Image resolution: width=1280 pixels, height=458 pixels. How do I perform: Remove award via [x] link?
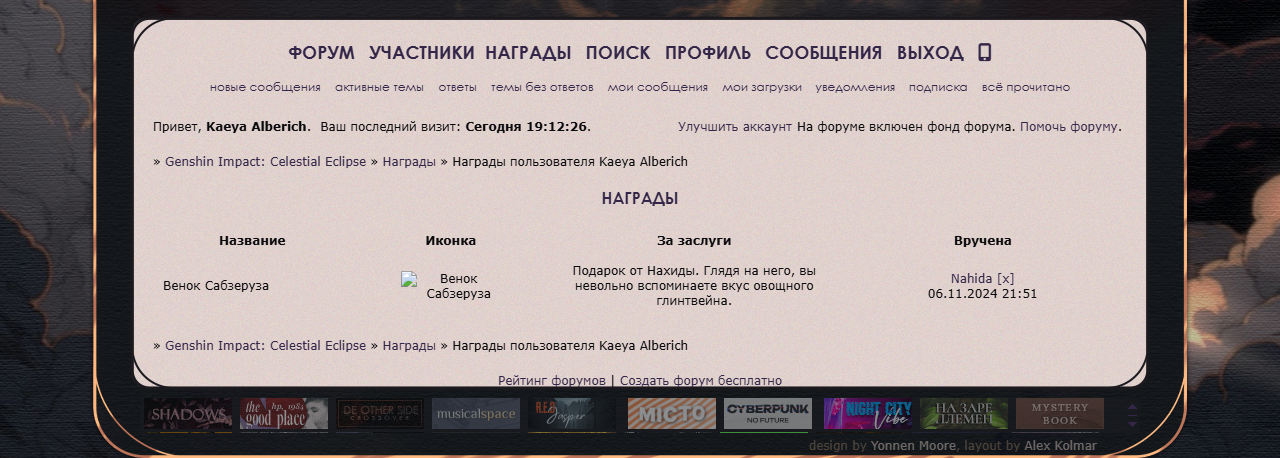tap(1005, 279)
